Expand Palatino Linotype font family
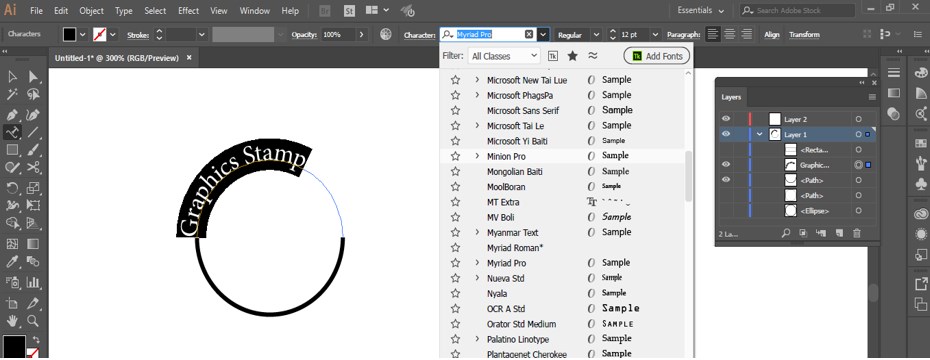Viewport: 930px width, 360px height. tap(477, 339)
